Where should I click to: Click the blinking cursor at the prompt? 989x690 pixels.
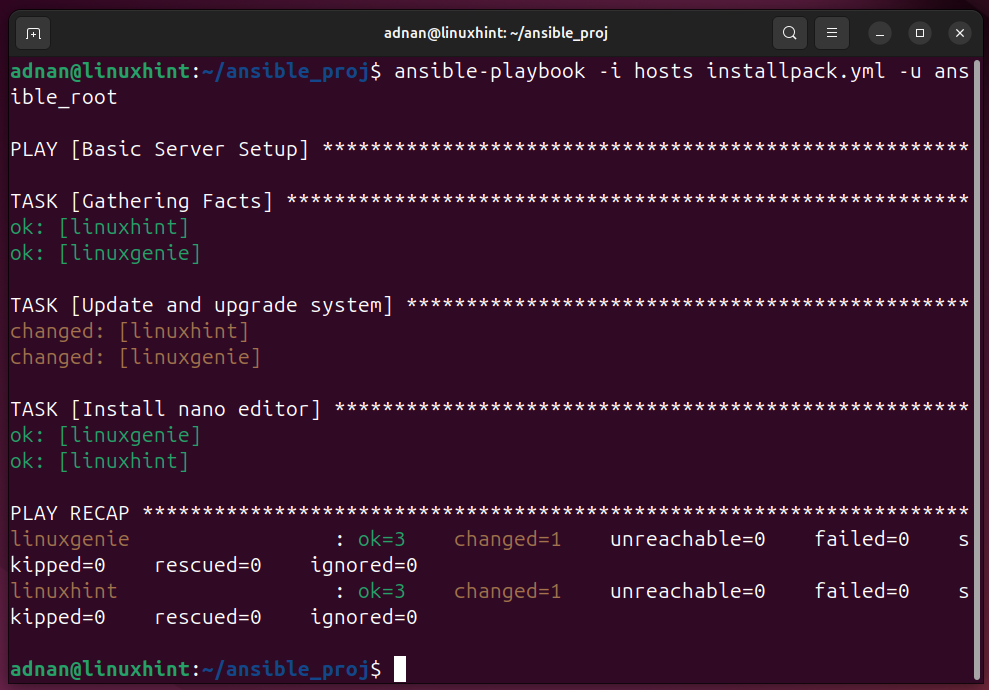[400, 669]
